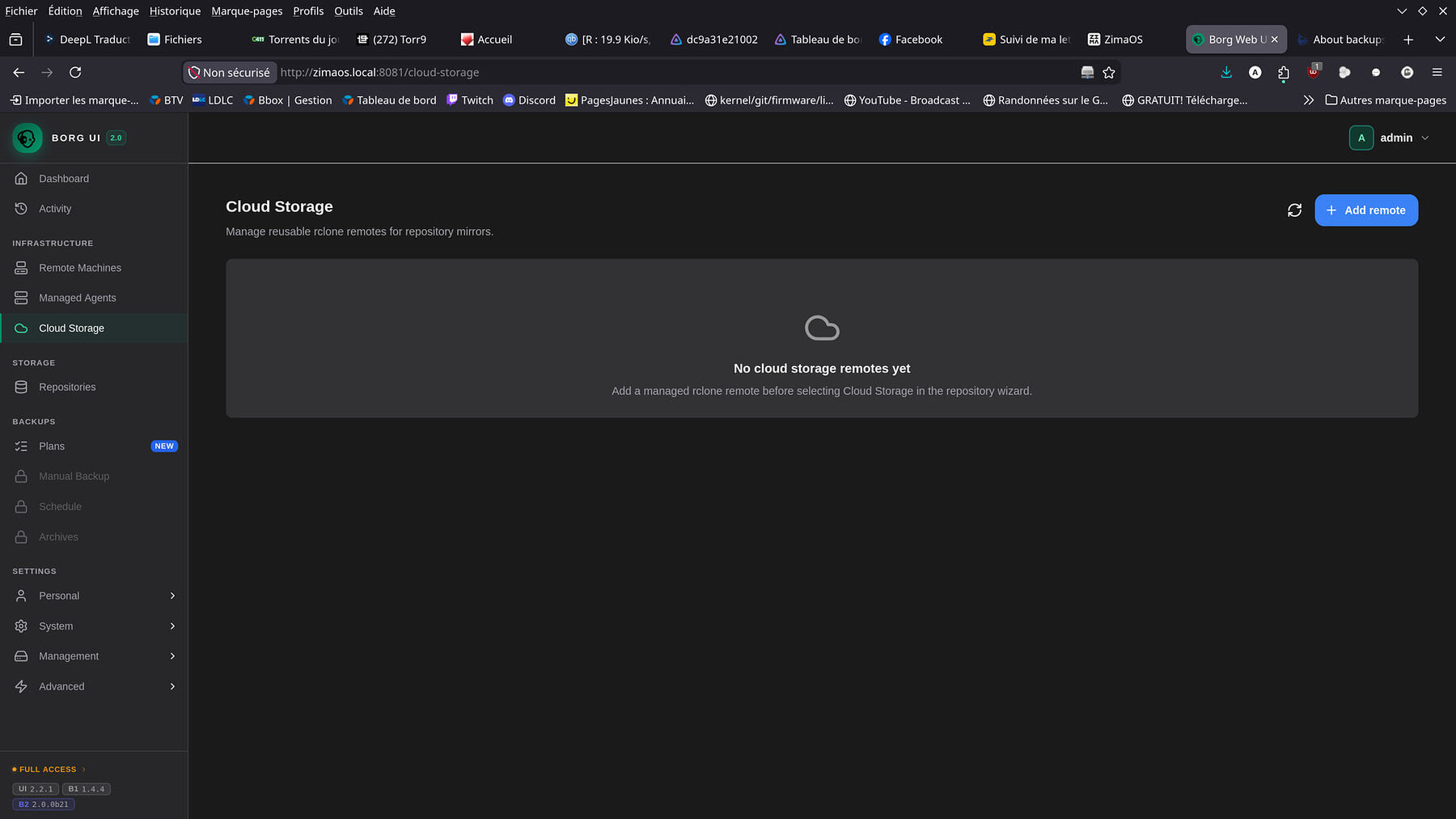
Task: Click the NEW badge beside Plans
Action: click(164, 446)
